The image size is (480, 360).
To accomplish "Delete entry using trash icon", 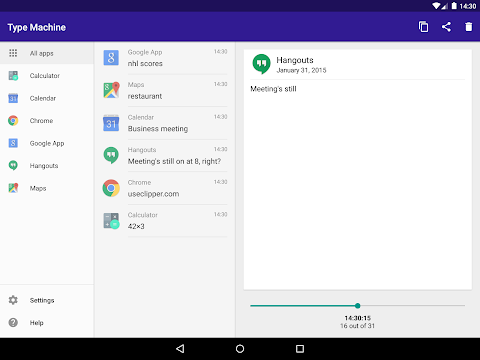I will [469, 27].
